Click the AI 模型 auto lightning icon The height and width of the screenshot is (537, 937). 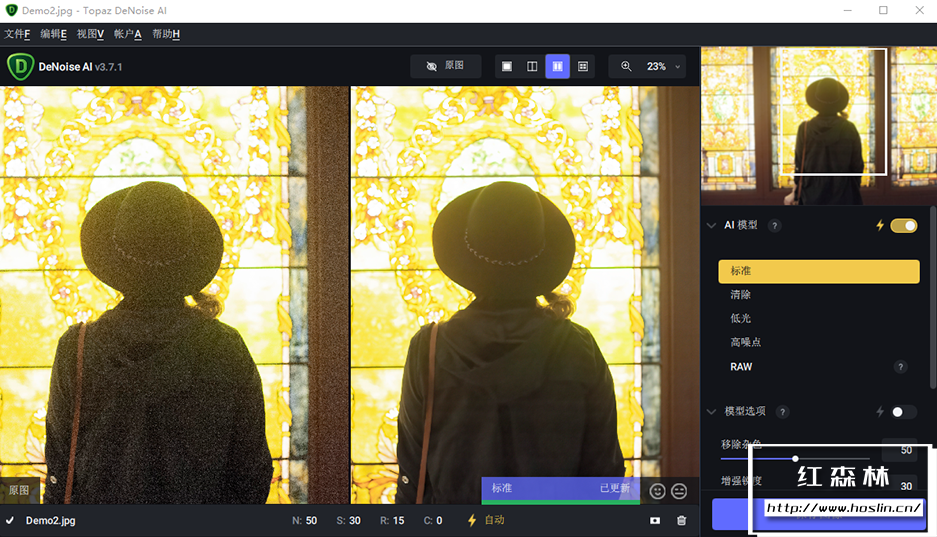tap(880, 225)
